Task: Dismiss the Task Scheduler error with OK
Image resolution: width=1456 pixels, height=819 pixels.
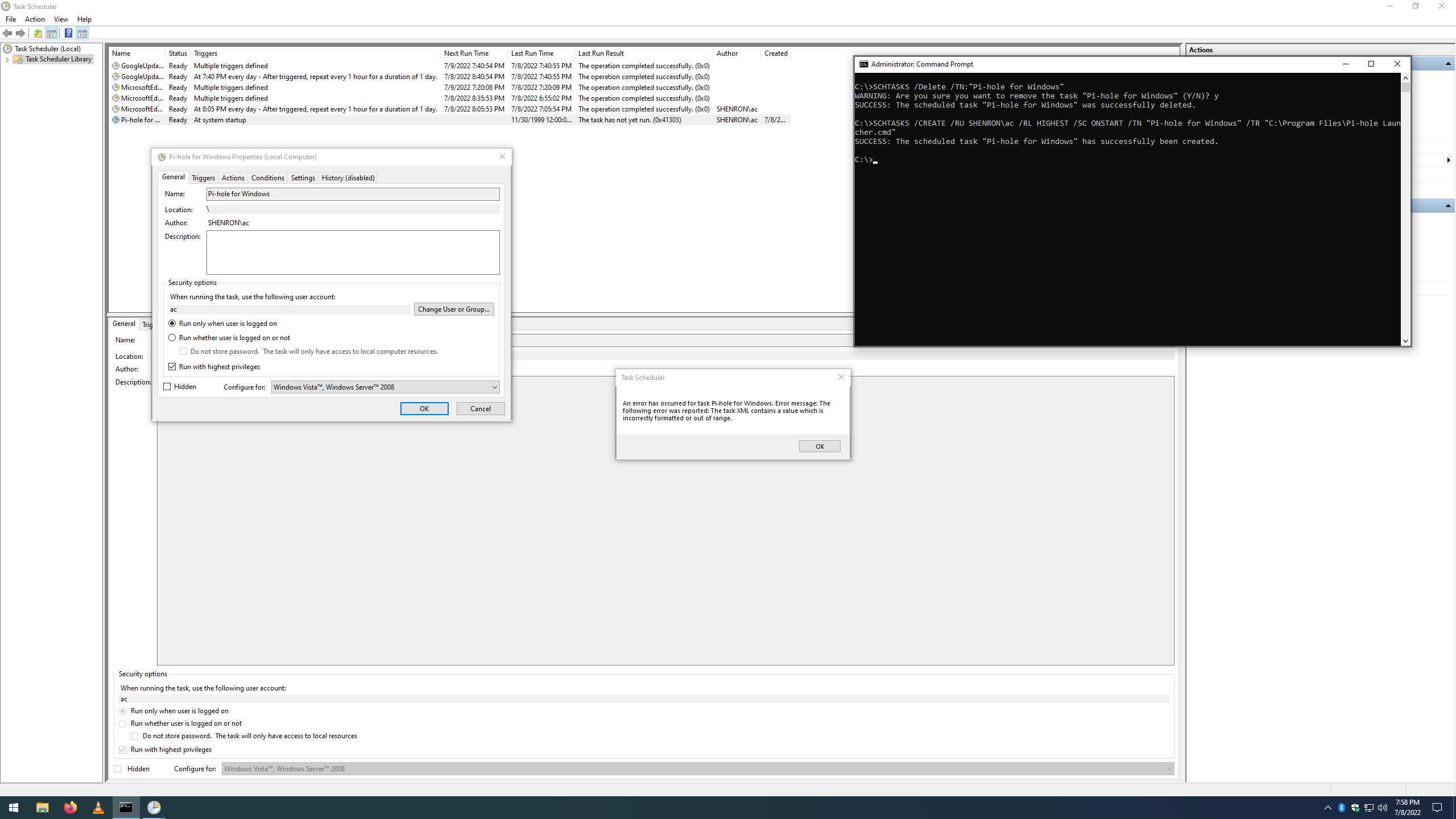Action: [819, 446]
